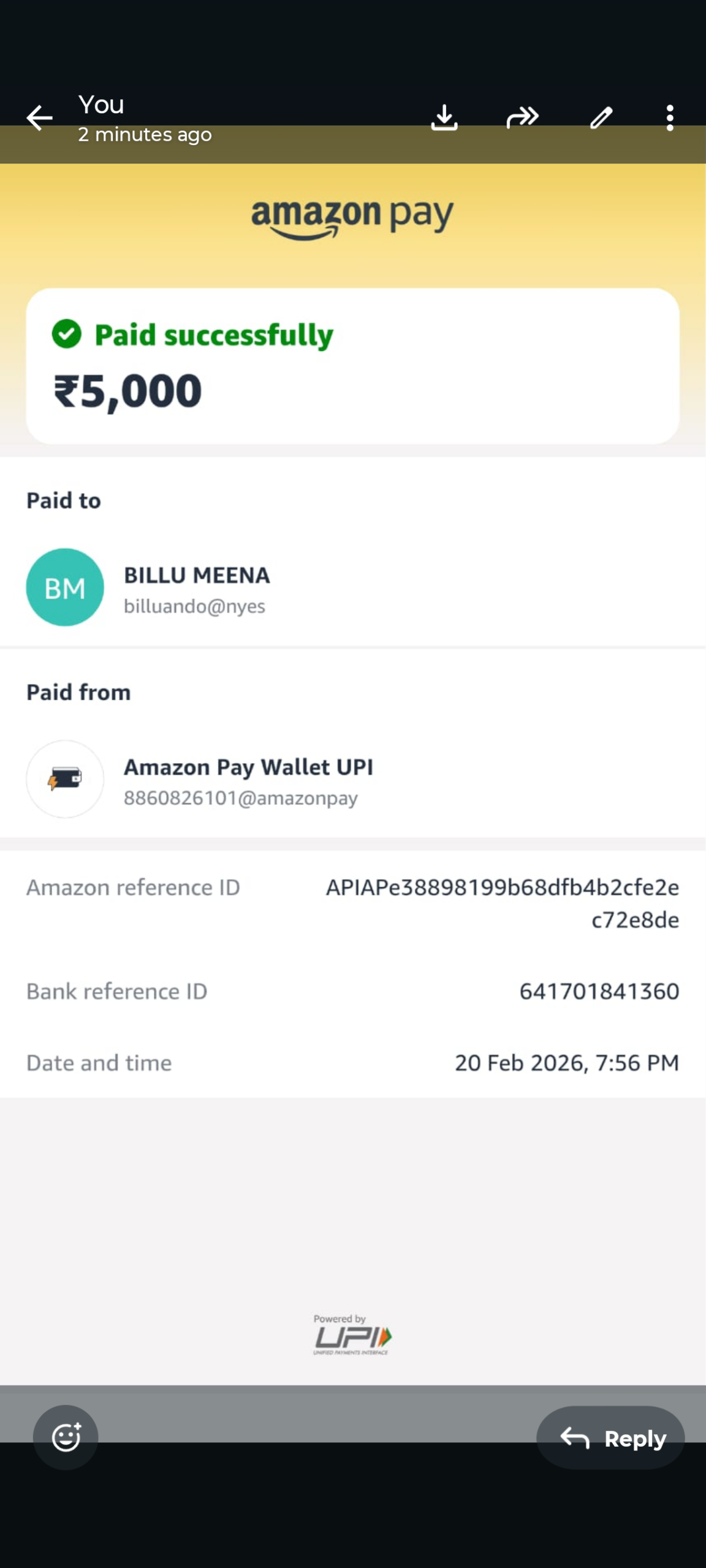Viewport: 706px width, 1568px height.
Task: Tap the BM recipient avatar
Action: 65,587
